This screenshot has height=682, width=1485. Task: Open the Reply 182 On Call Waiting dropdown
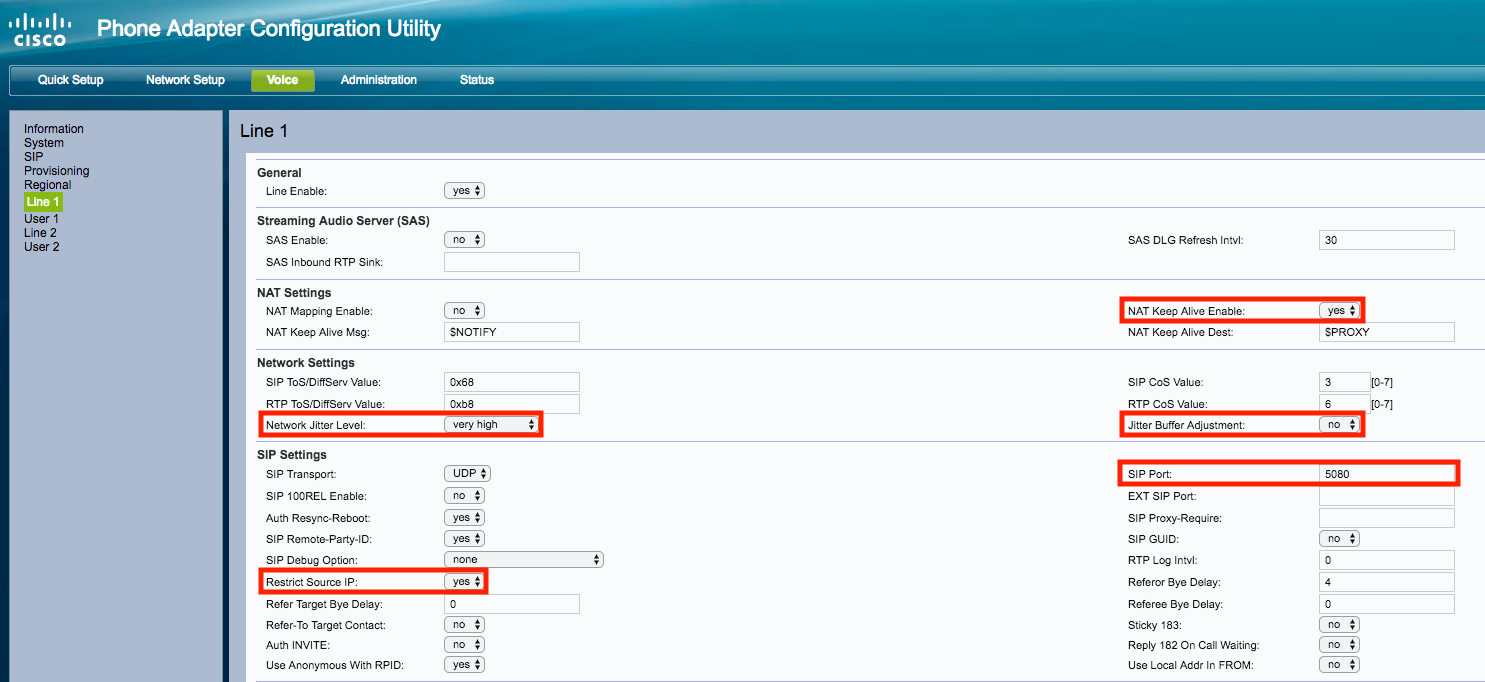click(1339, 646)
